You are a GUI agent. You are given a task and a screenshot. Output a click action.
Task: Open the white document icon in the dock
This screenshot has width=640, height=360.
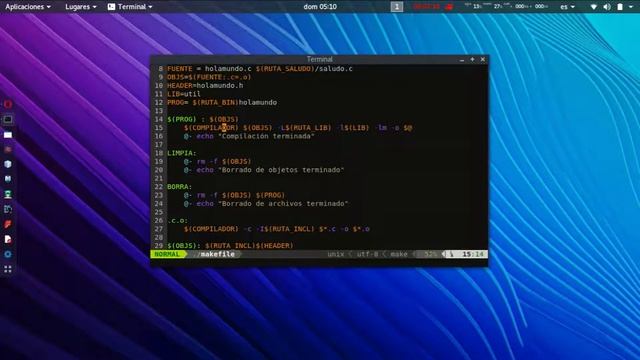[x=8, y=239]
